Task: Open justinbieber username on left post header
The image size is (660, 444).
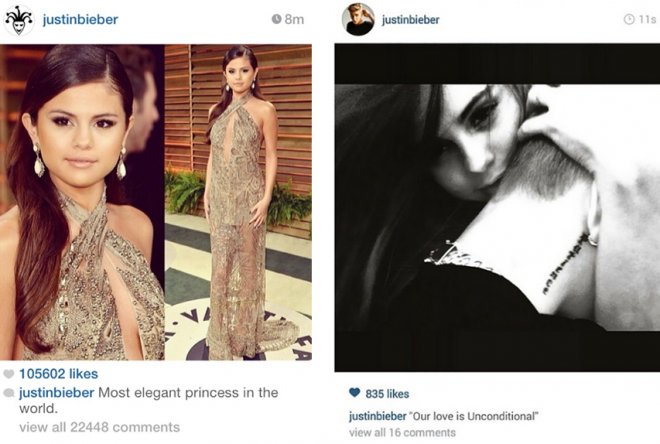Action: (80, 19)
